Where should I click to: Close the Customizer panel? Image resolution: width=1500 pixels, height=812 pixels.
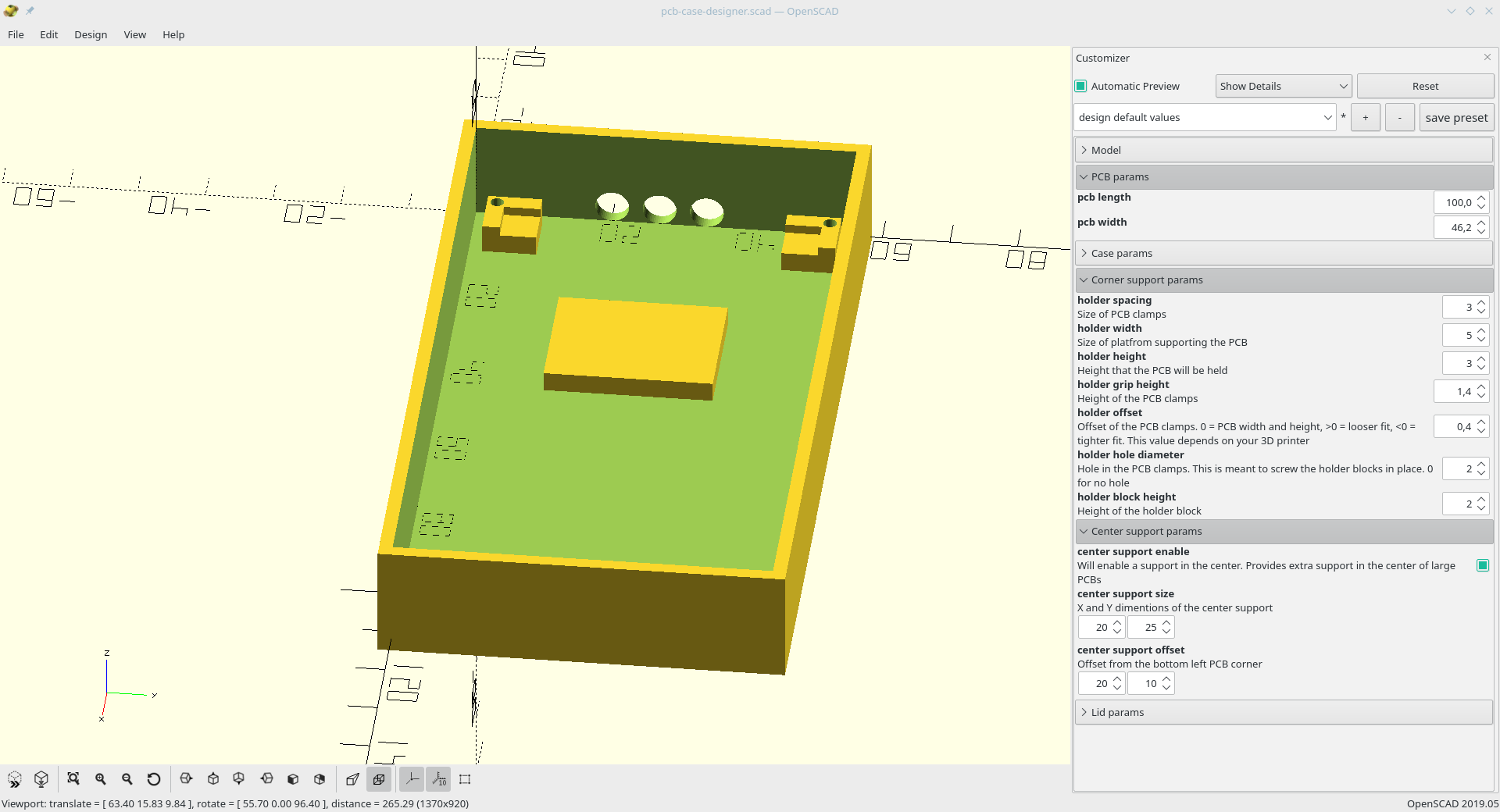1487,57
